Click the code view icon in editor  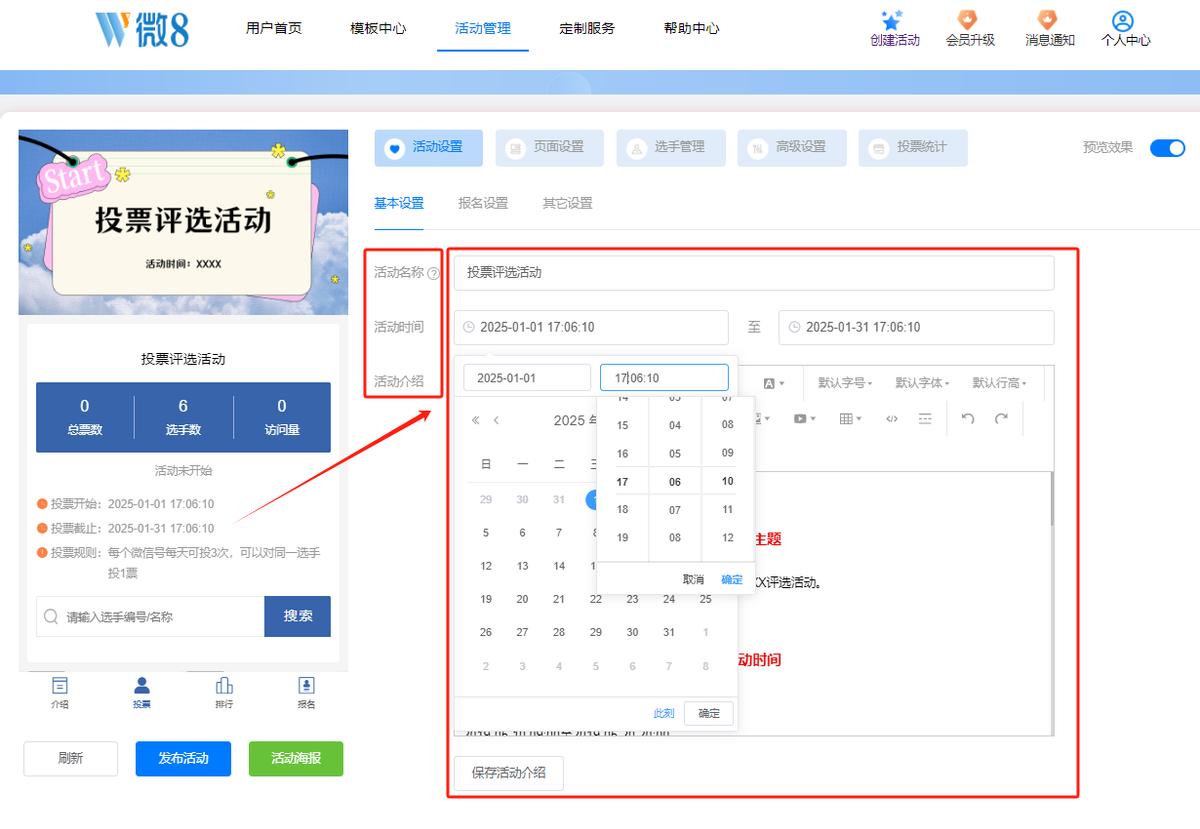pyautogui.click(x=892, y=418)
